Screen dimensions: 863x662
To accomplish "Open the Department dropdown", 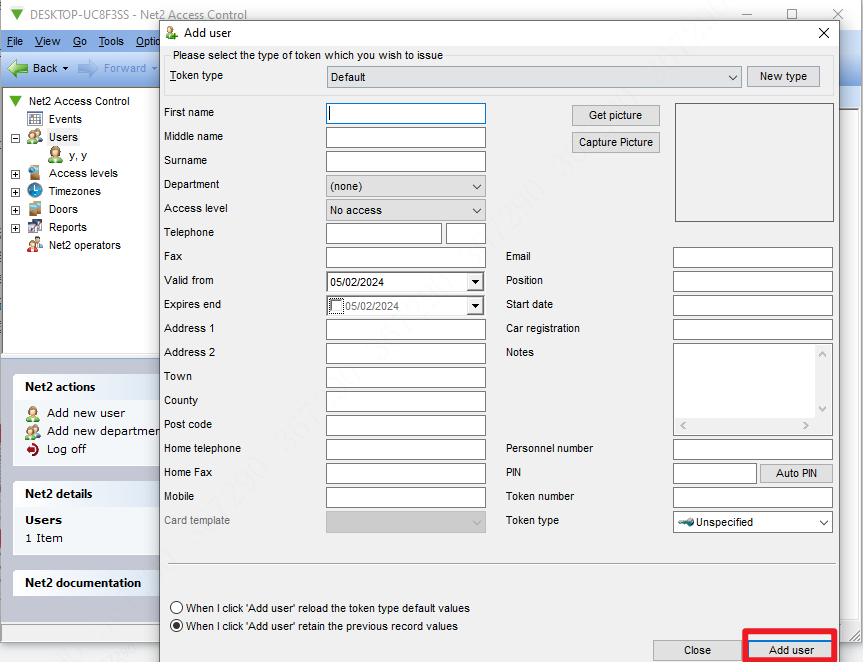I will [x=405, y=186].
